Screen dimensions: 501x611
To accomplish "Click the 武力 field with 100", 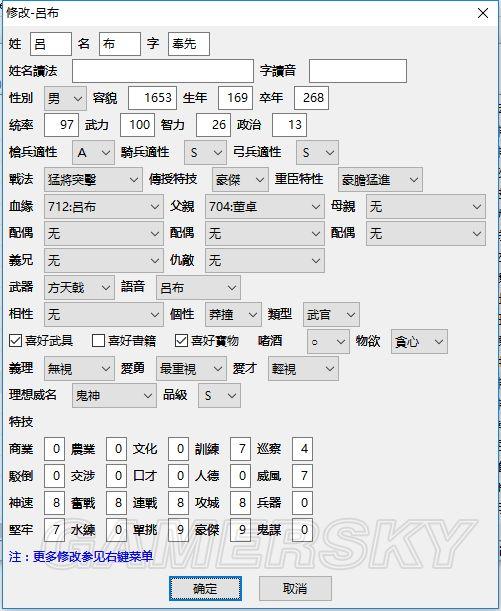I will coord(138,125).
